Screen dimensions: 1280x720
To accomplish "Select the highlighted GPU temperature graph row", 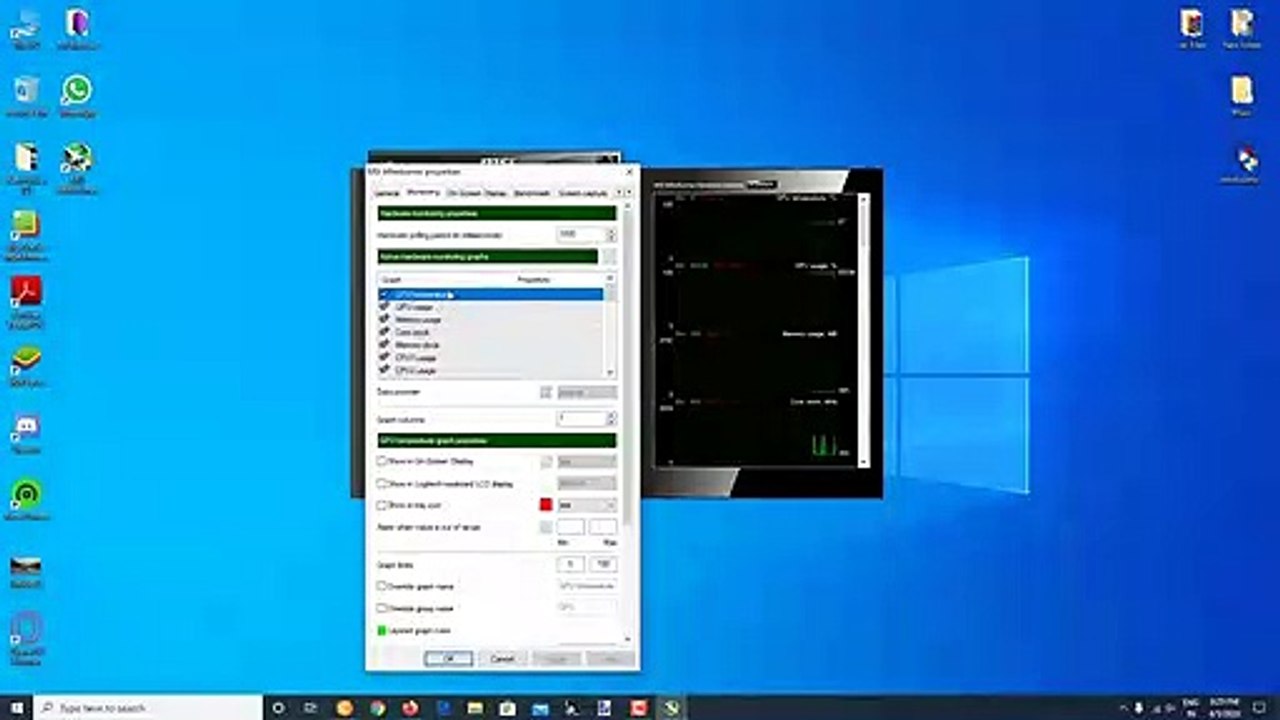I will tap(490, 295).
